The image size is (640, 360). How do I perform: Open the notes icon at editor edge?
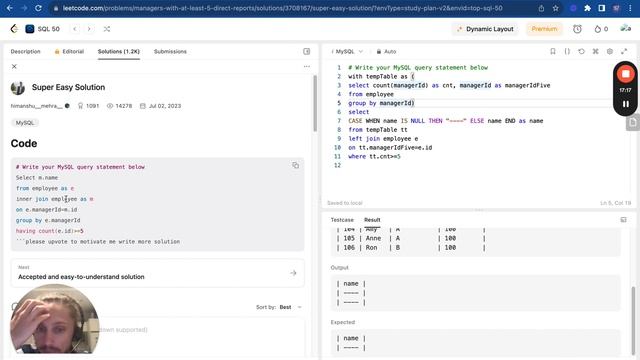tap(633, 123)
